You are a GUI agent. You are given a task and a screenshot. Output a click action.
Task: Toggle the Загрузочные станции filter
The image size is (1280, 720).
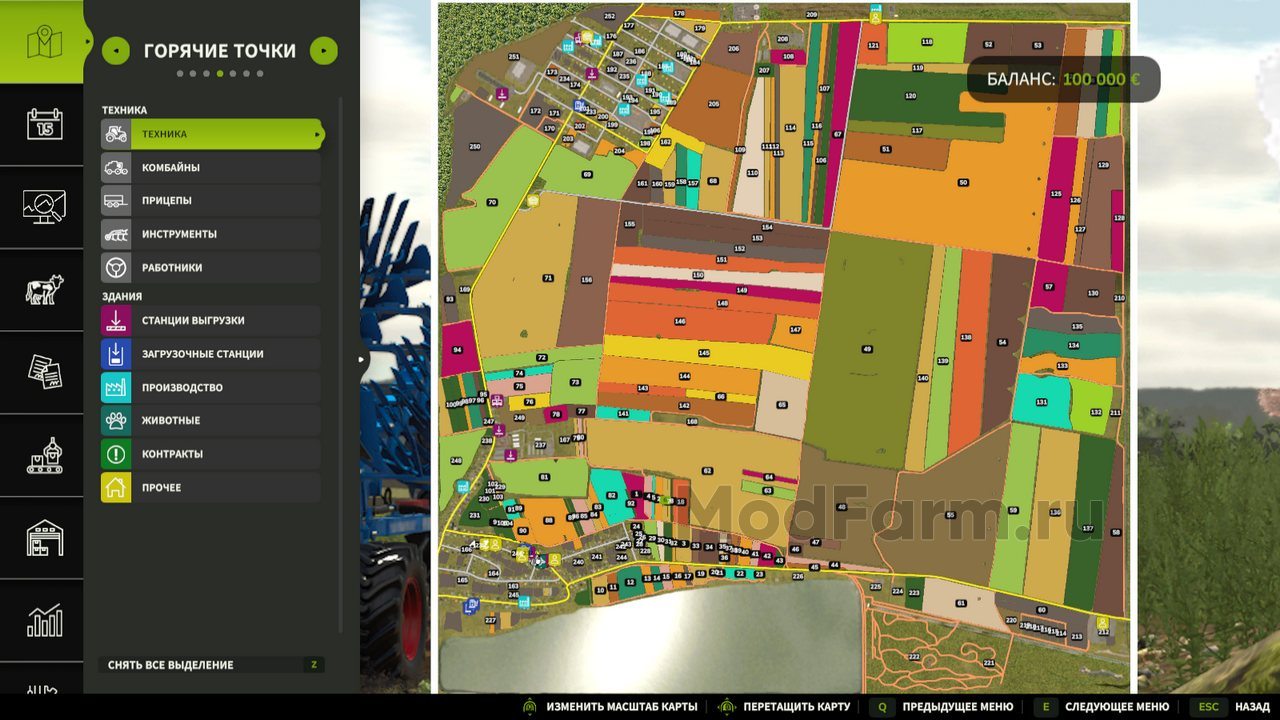(x=211, y=354)
